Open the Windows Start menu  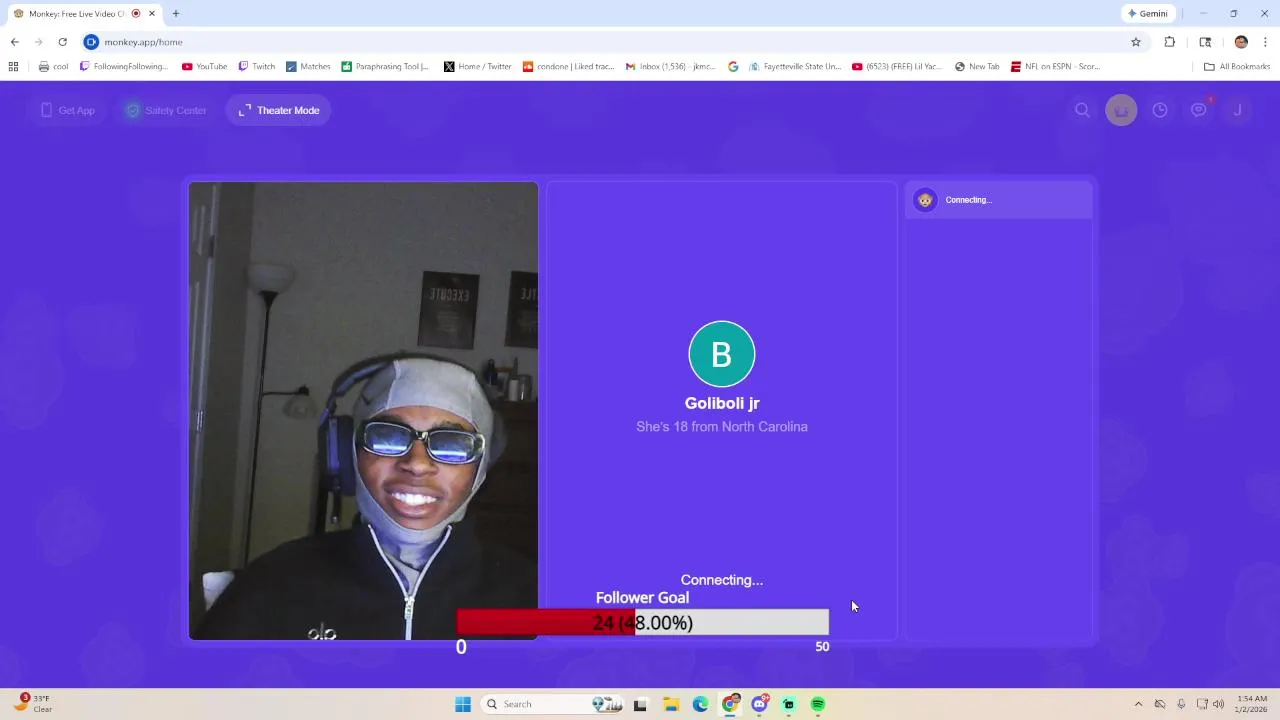tap(463, 704)
